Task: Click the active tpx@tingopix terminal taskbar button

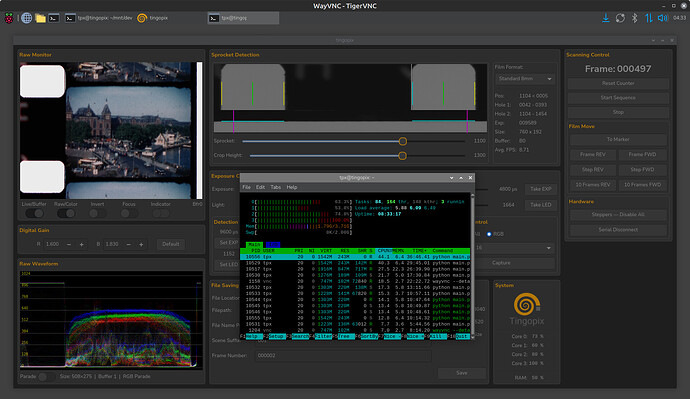Action: click(243, 18)
